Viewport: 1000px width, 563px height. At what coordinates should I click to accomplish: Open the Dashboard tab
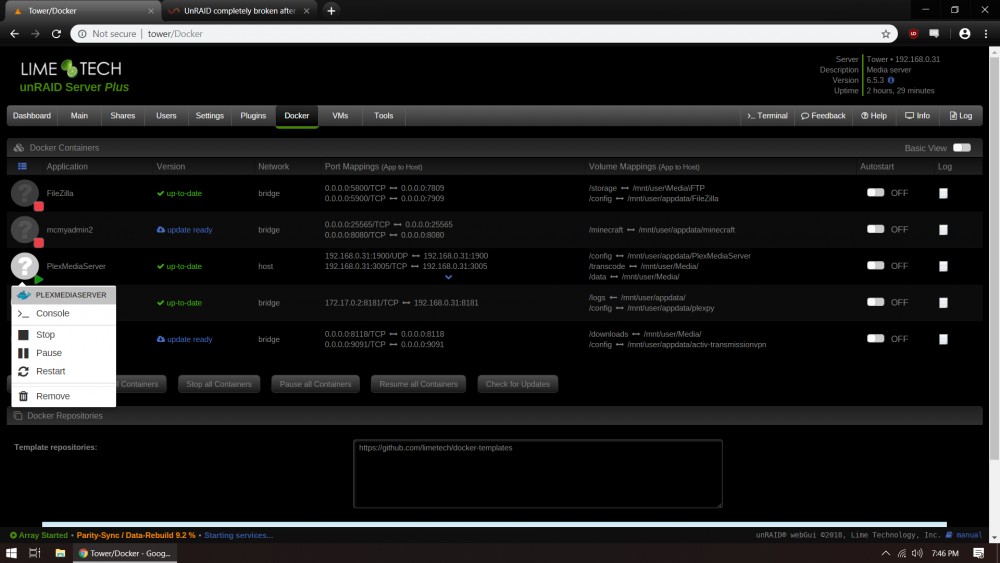[x=32, y=116]
